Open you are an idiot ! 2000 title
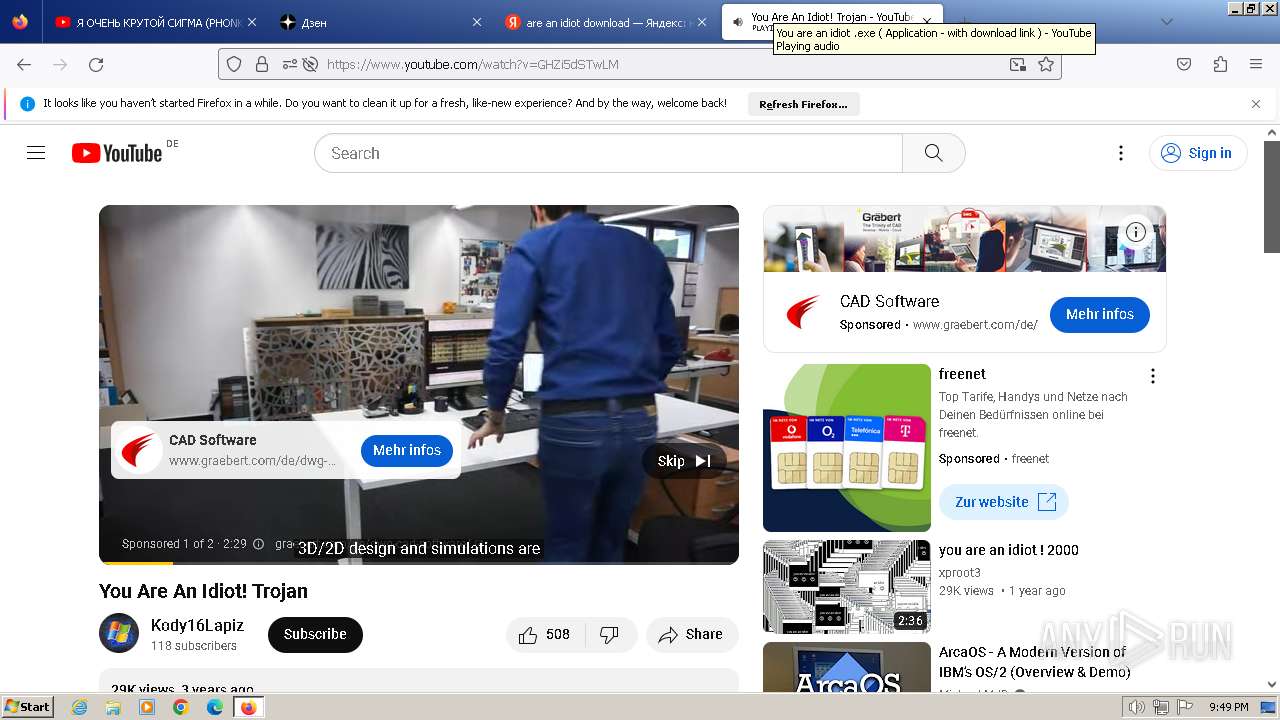This screenshot has width=1280, height=720. 1009,550
